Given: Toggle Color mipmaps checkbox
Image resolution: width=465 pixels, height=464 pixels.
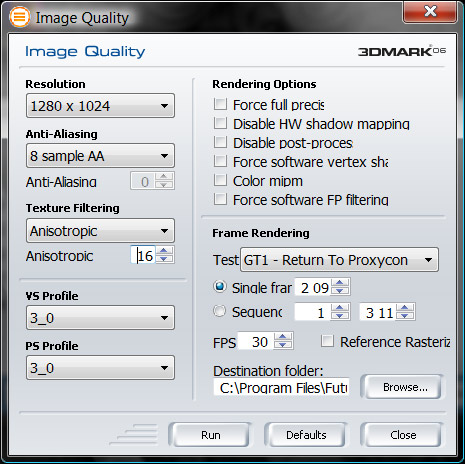Looking at the screenshot, I should [220, 180].
